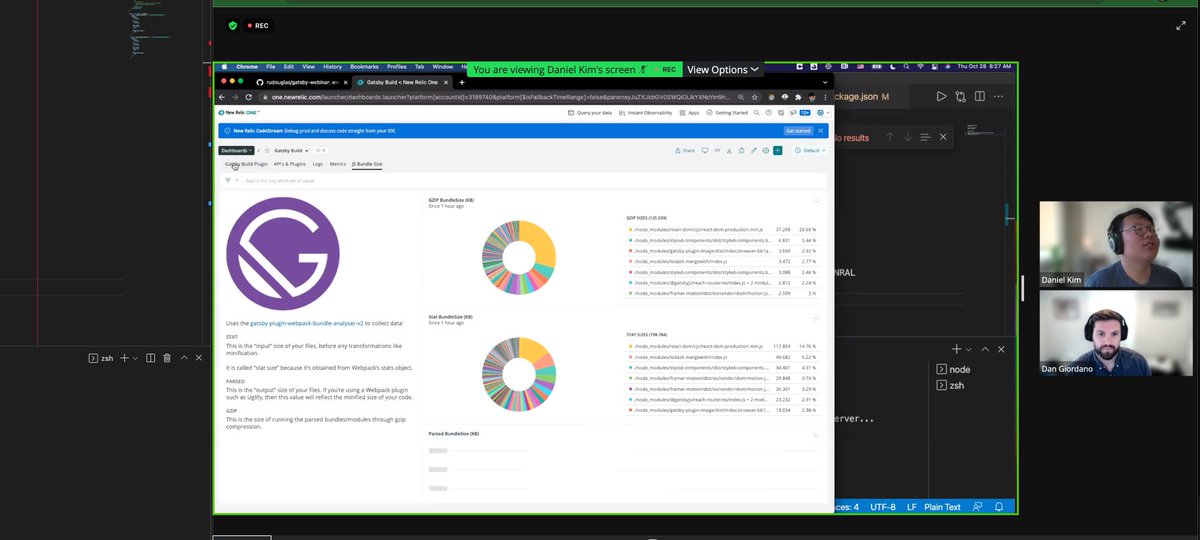Dismiss the CodeStream banner
This screenshot has height=540, width=1200.
[821, 131]
